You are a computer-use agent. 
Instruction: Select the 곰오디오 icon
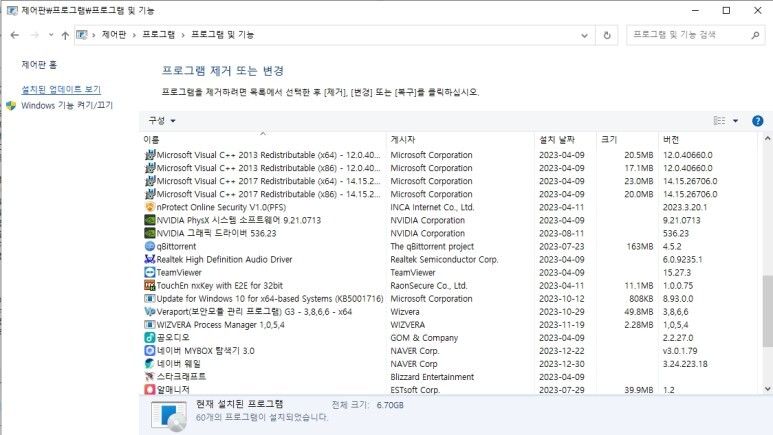[150, 337]
